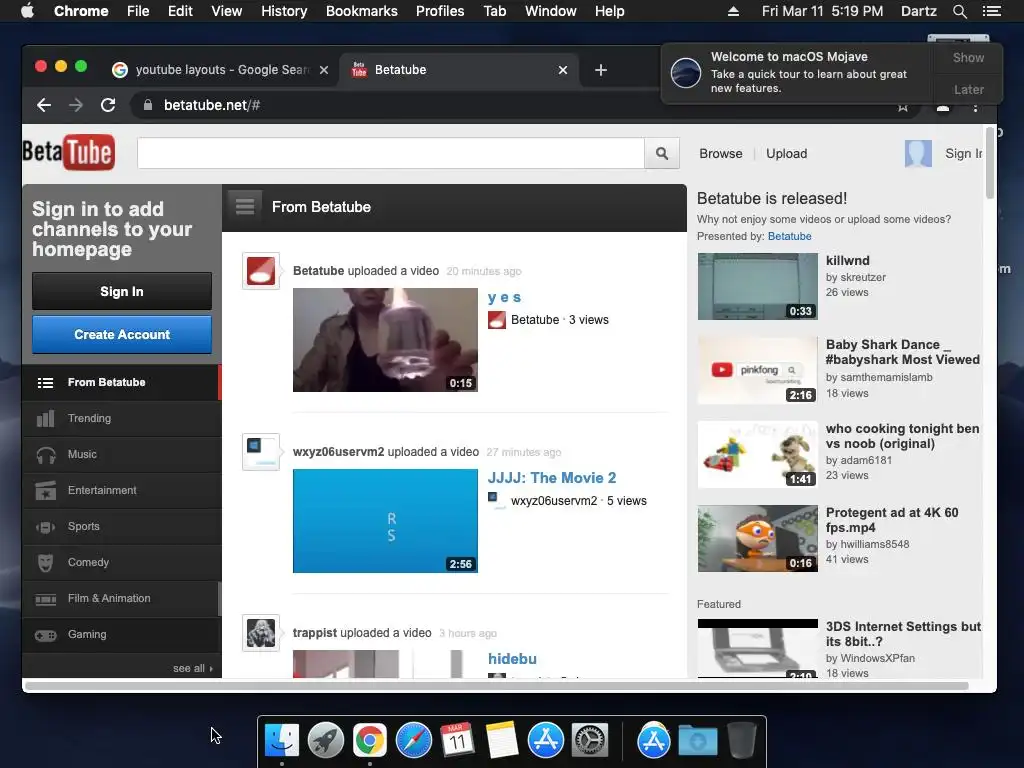Open Finder from the dock
1024x768 pixels.
click(x=282, y=741)
